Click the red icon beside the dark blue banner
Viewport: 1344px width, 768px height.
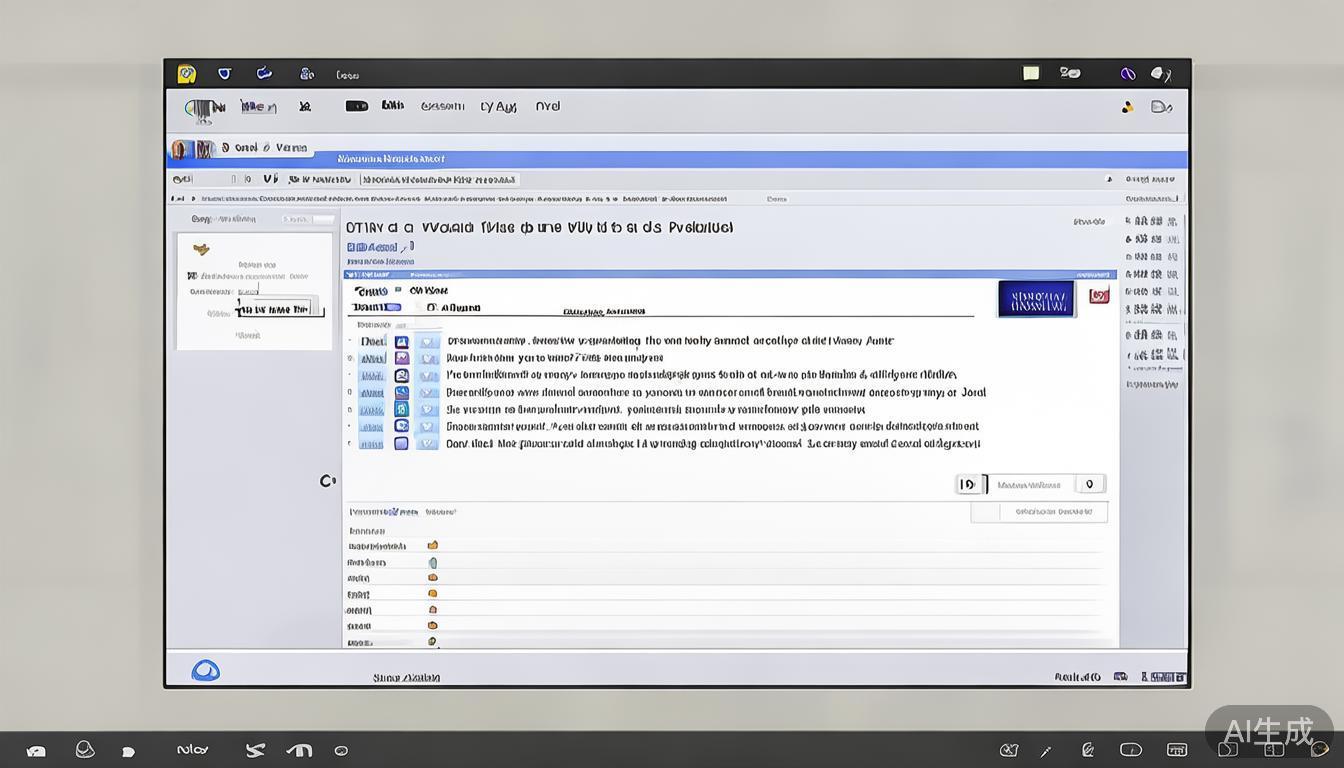pos(1099,296)
